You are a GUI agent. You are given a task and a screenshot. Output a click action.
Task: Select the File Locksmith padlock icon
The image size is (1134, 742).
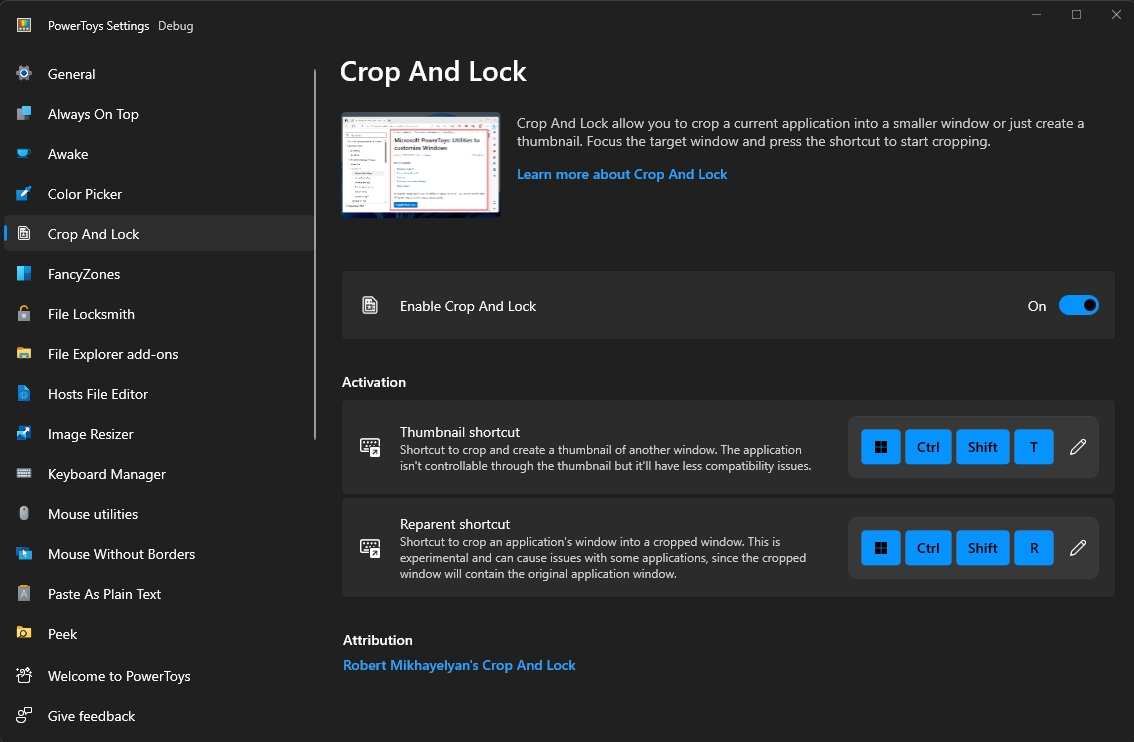coord(24,313)
